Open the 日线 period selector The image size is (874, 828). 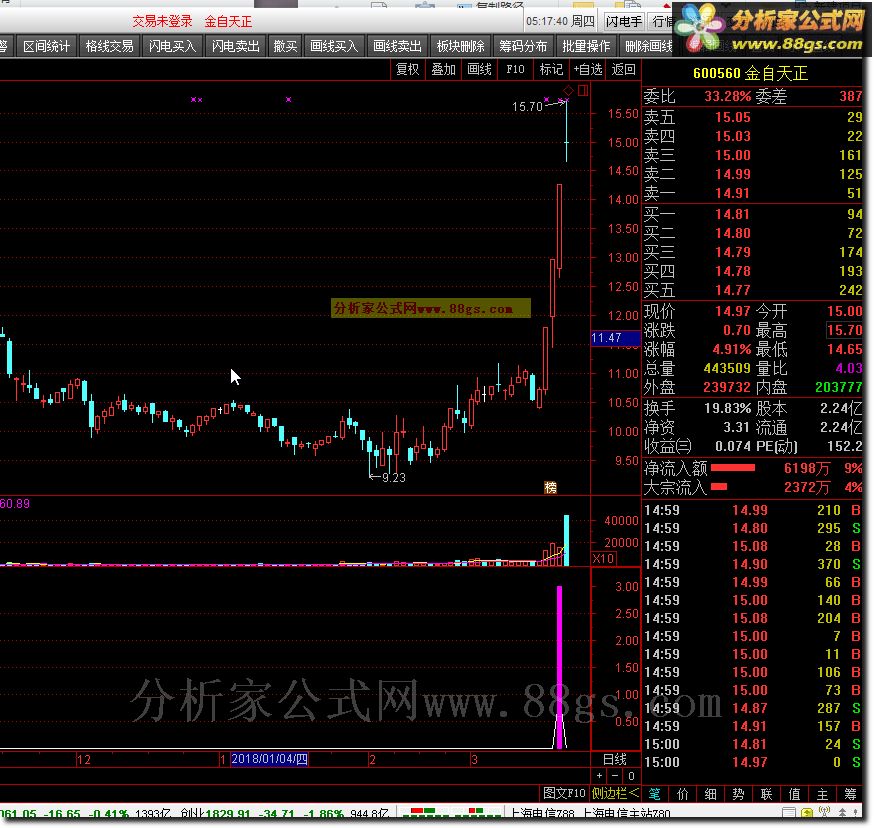(615, 759)
